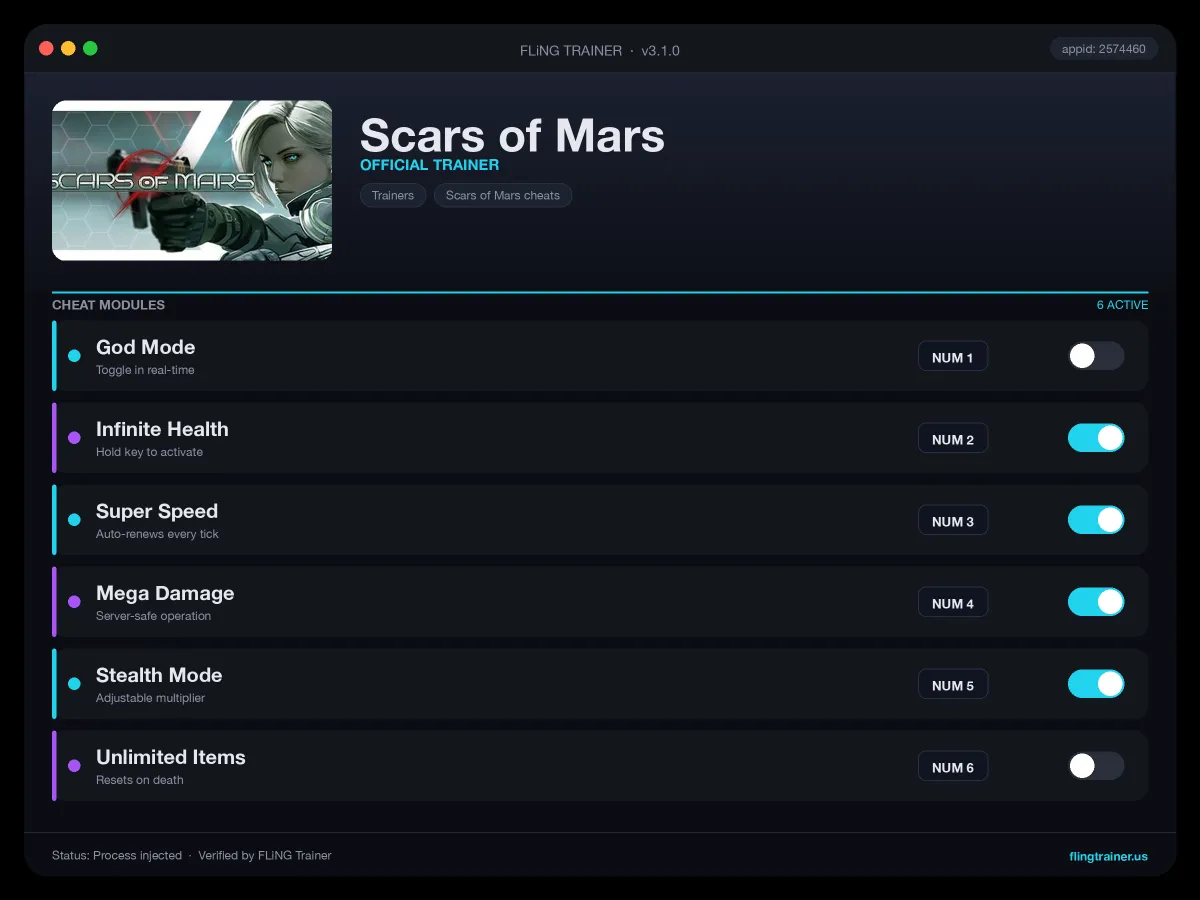Click the green maximize window dot

[x=90, y=48]
